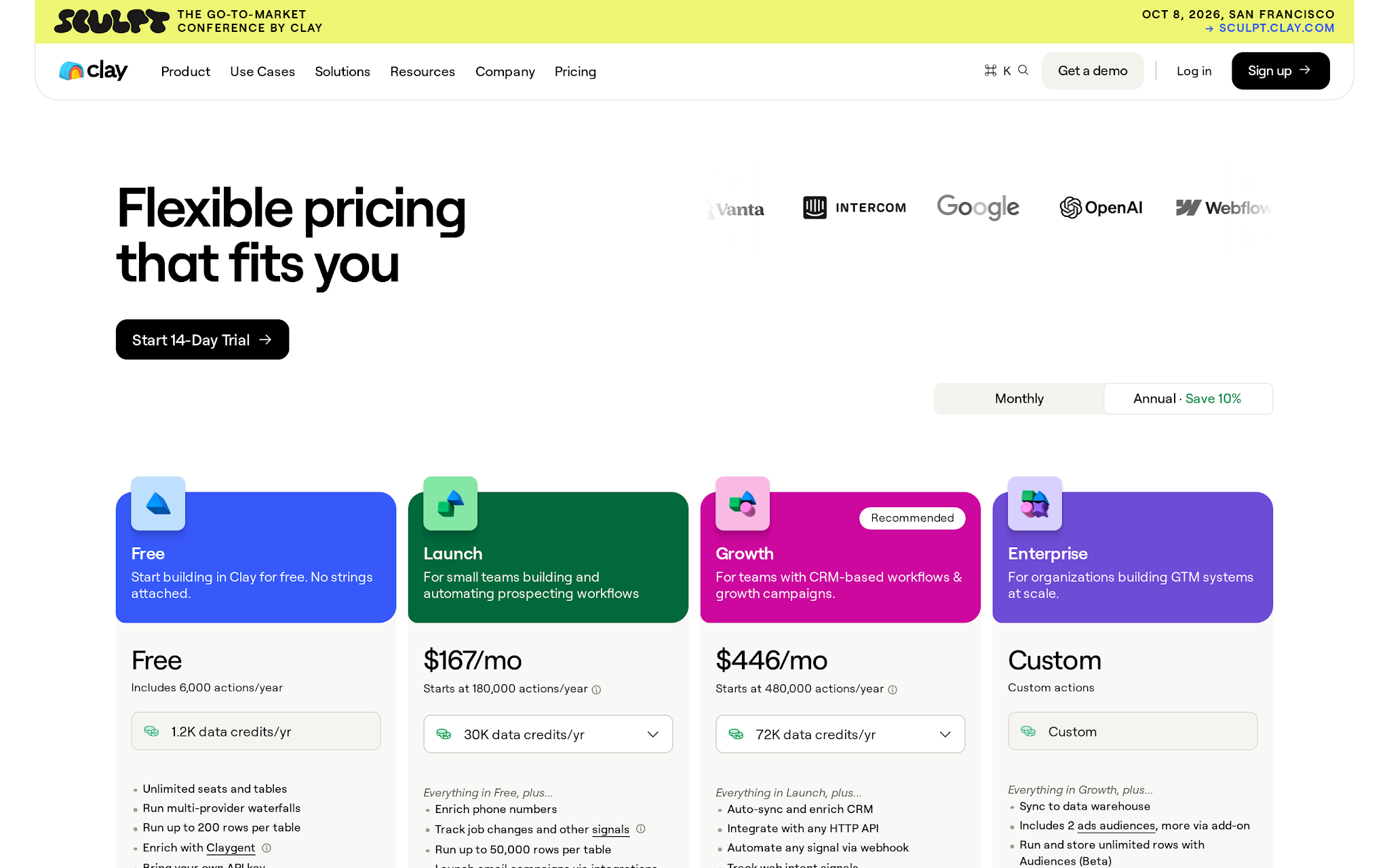
Task: Open search via magnifier icon
Action: (1023, 70)
